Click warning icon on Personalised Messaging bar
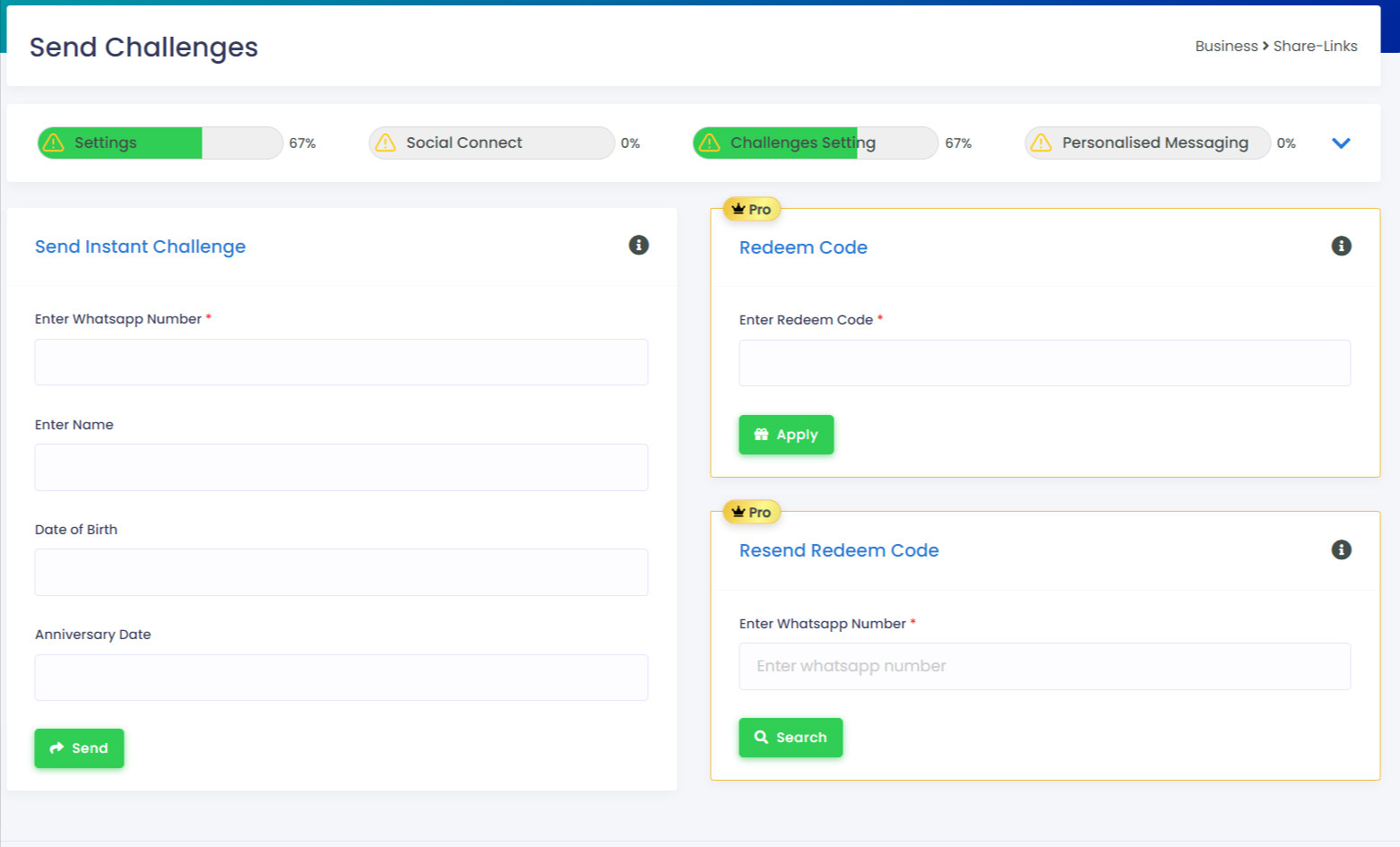1400x847 pixels. point(1041,143)
